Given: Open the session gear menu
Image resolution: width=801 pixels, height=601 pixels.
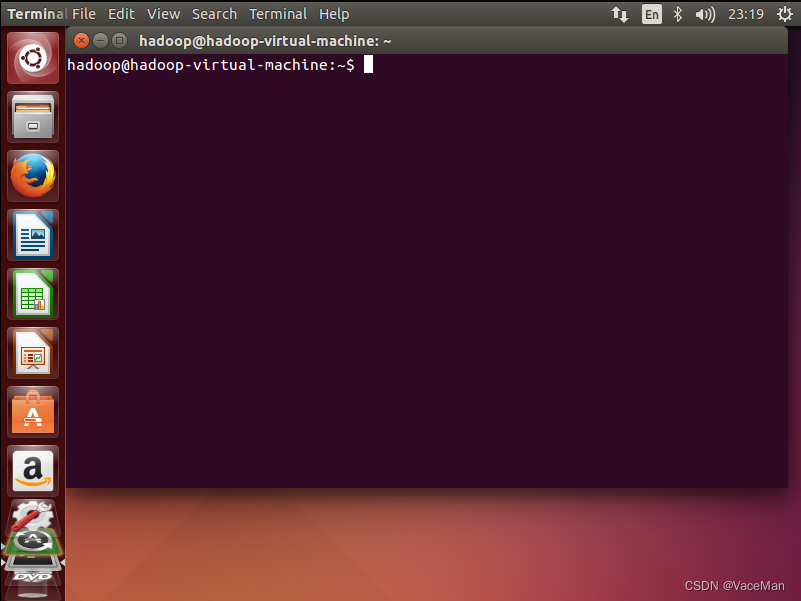Looking at the screenshot, I should pos(786,14).
